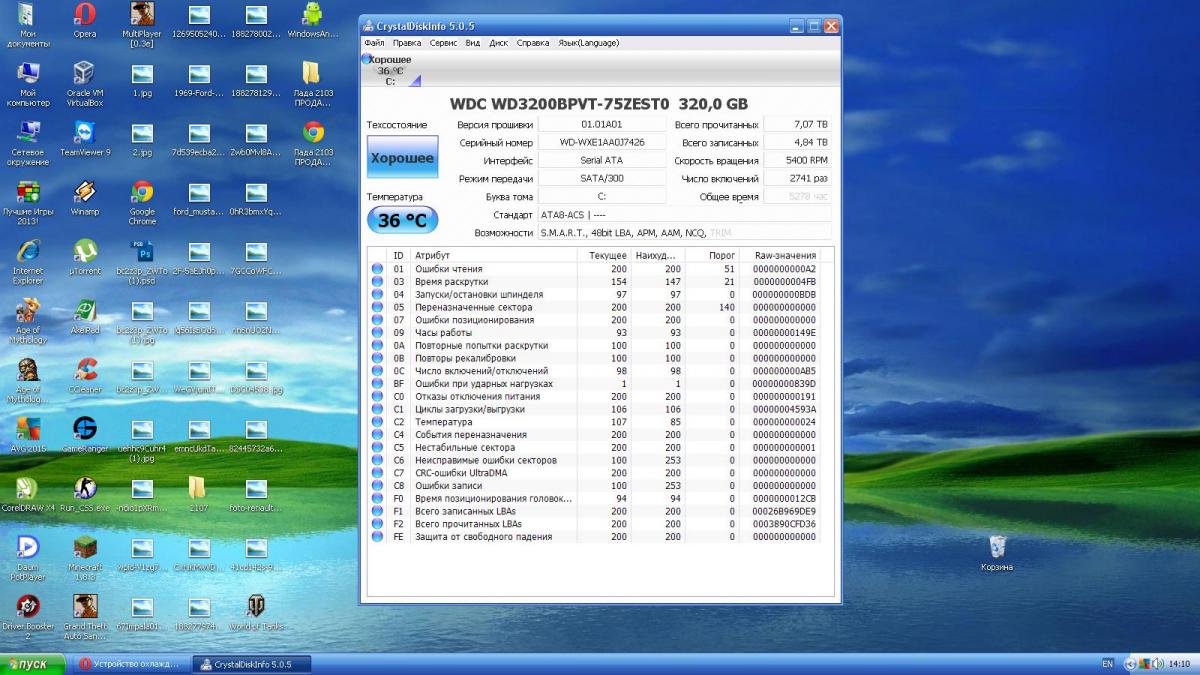Open Oracle VM VirtualBox desktop icon
Screen dimensions: 1200x675
click(x=85, y=75)
